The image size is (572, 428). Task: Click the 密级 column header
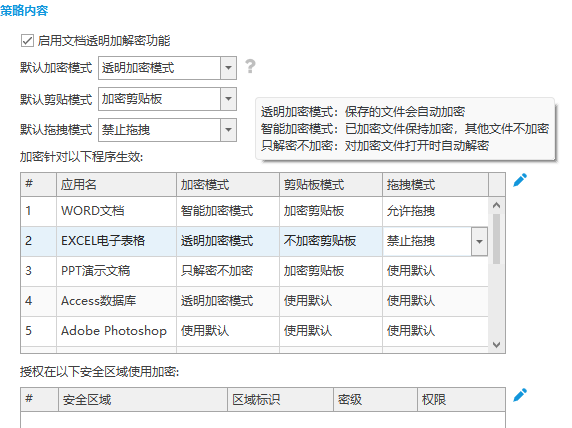(375, 400)
